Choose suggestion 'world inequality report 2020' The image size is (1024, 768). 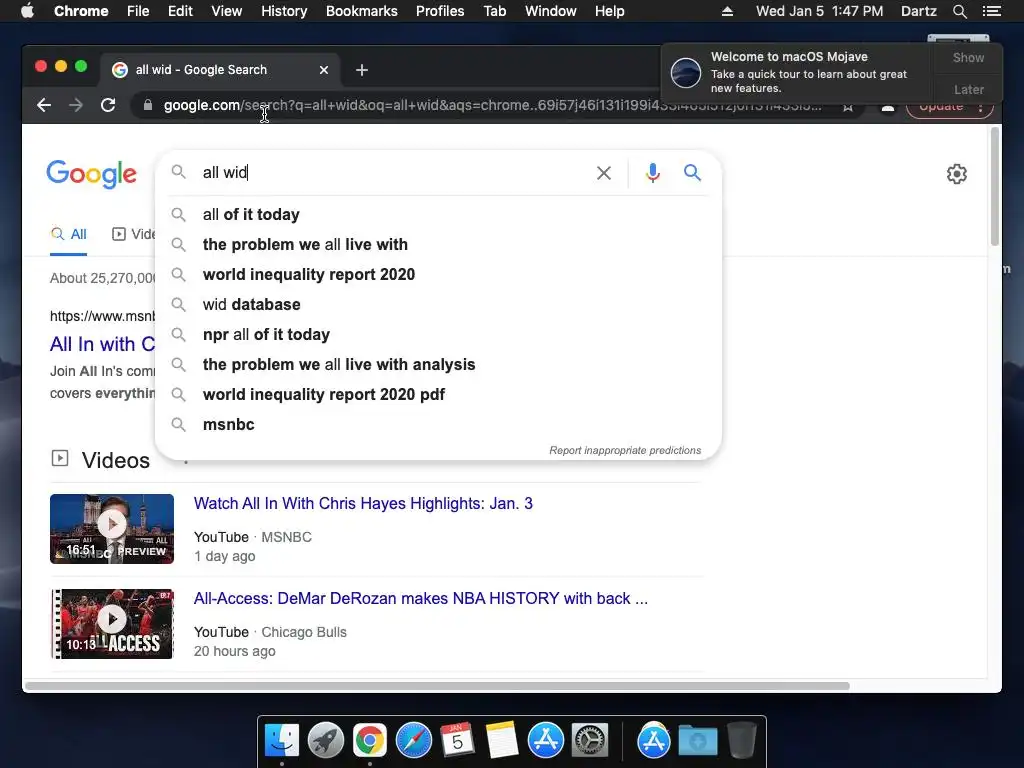point(438,275)
